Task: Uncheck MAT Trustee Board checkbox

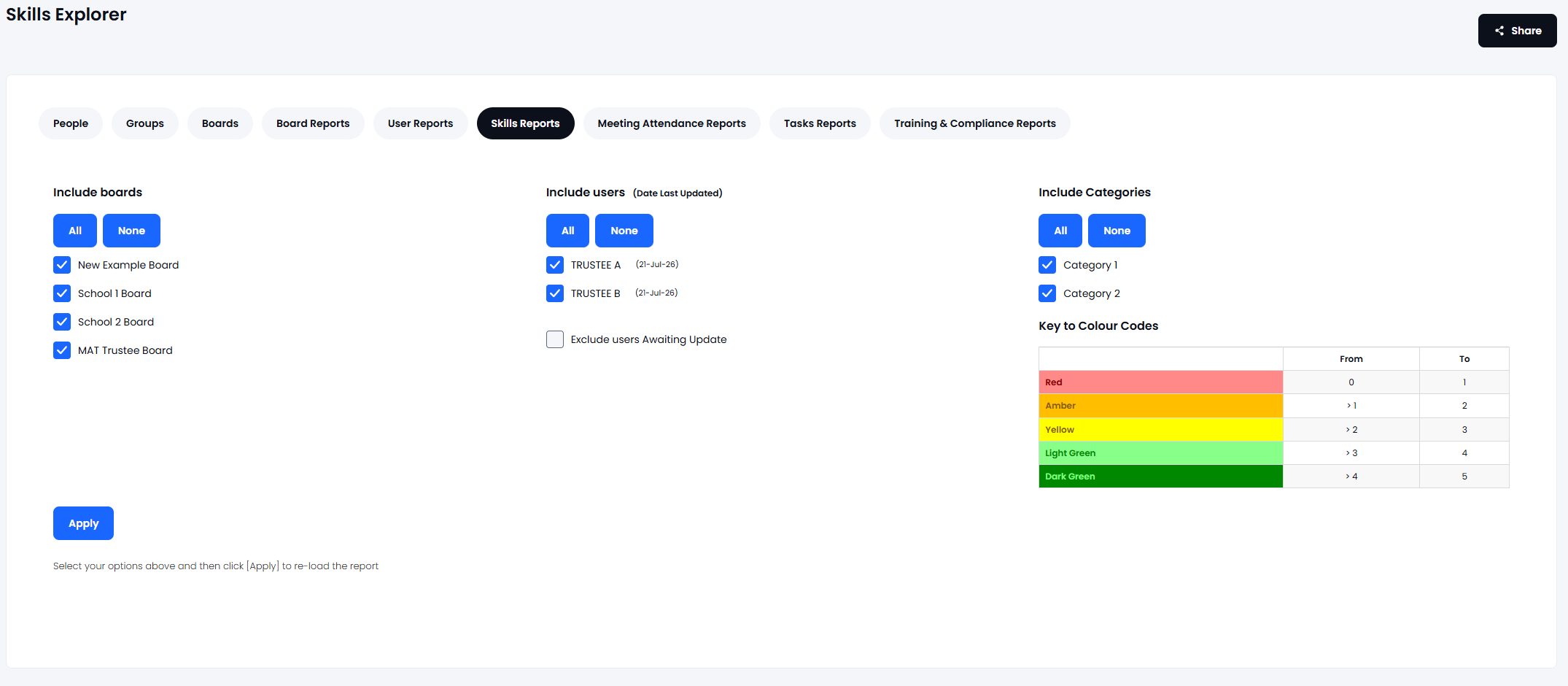Action: [x=62, y=350]
